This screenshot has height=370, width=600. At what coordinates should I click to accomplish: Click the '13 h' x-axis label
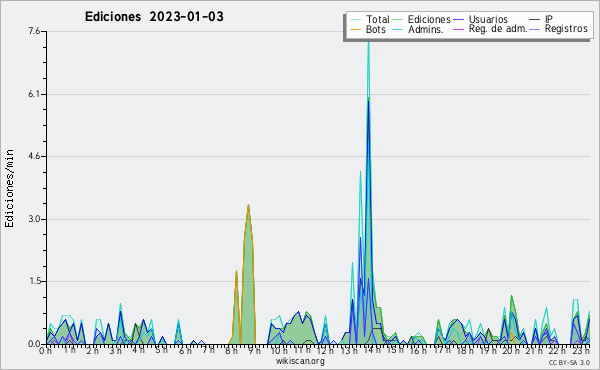tap(349, 351)
